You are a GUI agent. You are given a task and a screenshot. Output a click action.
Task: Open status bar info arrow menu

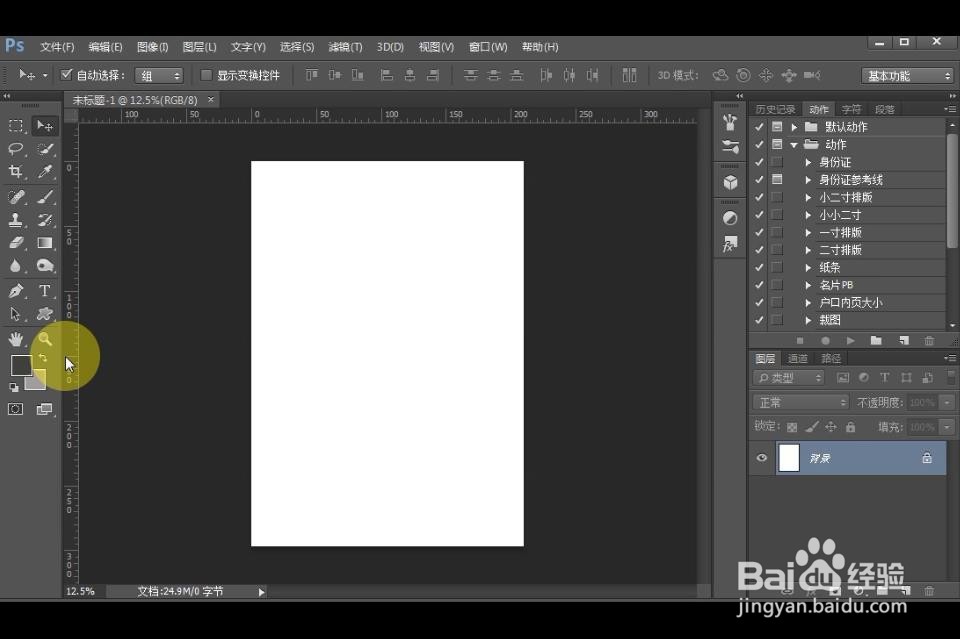(261, 592)
